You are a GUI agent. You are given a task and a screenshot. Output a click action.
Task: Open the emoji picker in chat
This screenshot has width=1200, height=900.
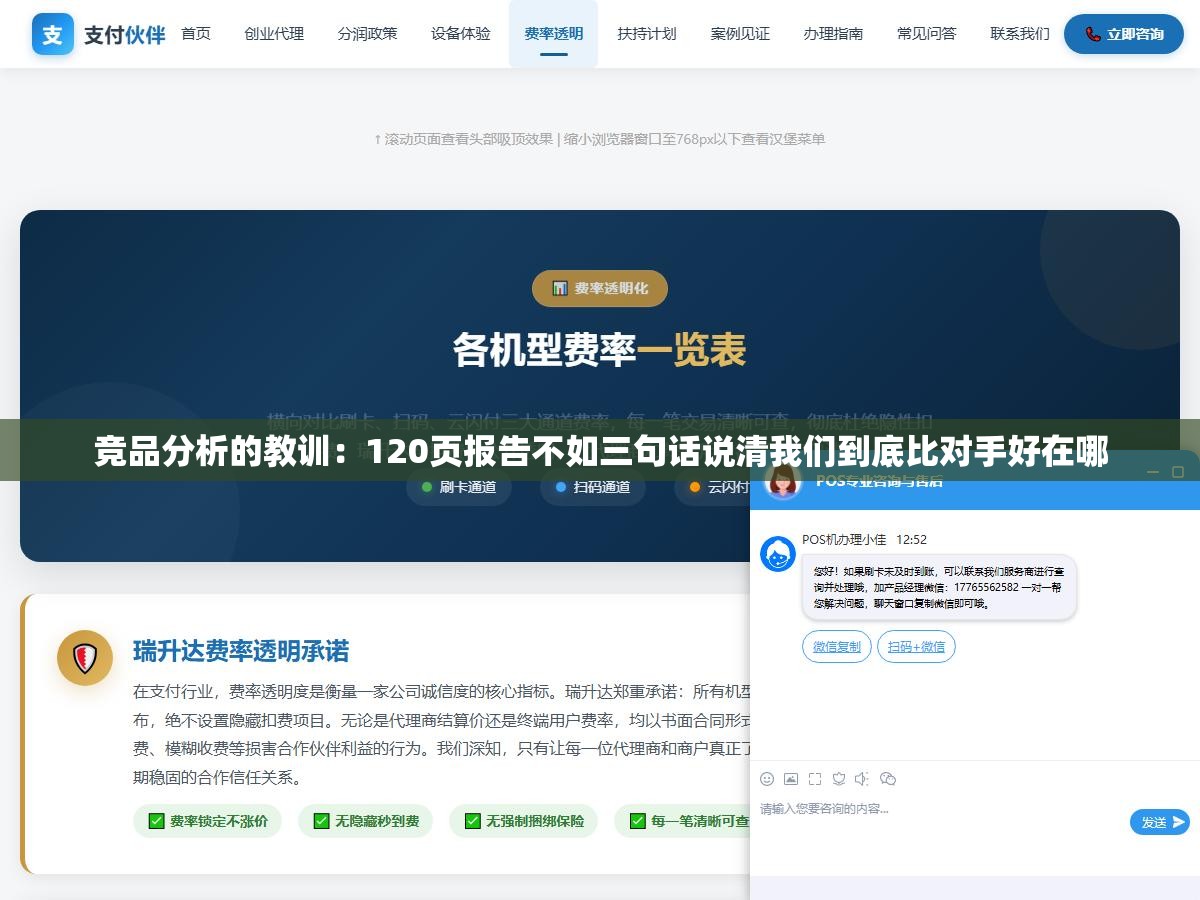767,779
